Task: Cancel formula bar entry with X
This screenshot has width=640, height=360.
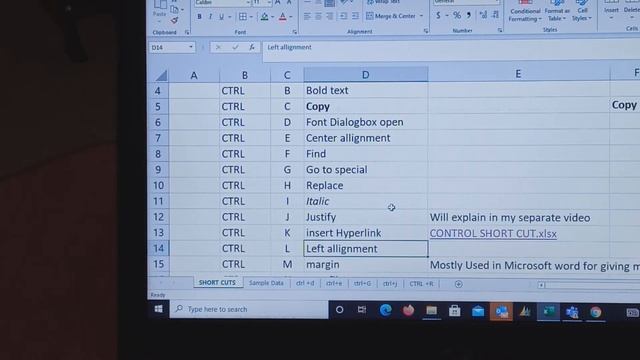Action: click(218, 47)
